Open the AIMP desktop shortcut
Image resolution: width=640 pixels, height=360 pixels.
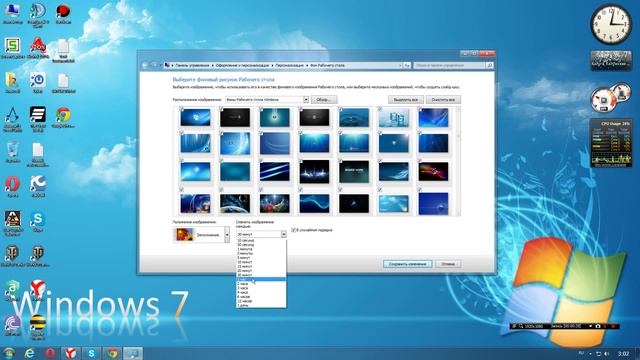click(12, 291)
